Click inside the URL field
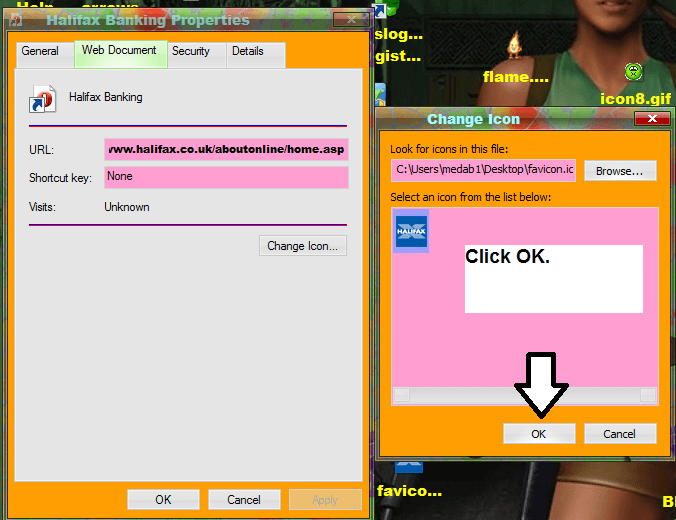The height and width of the screenshot is (520, 676). (x=226, y=149)
